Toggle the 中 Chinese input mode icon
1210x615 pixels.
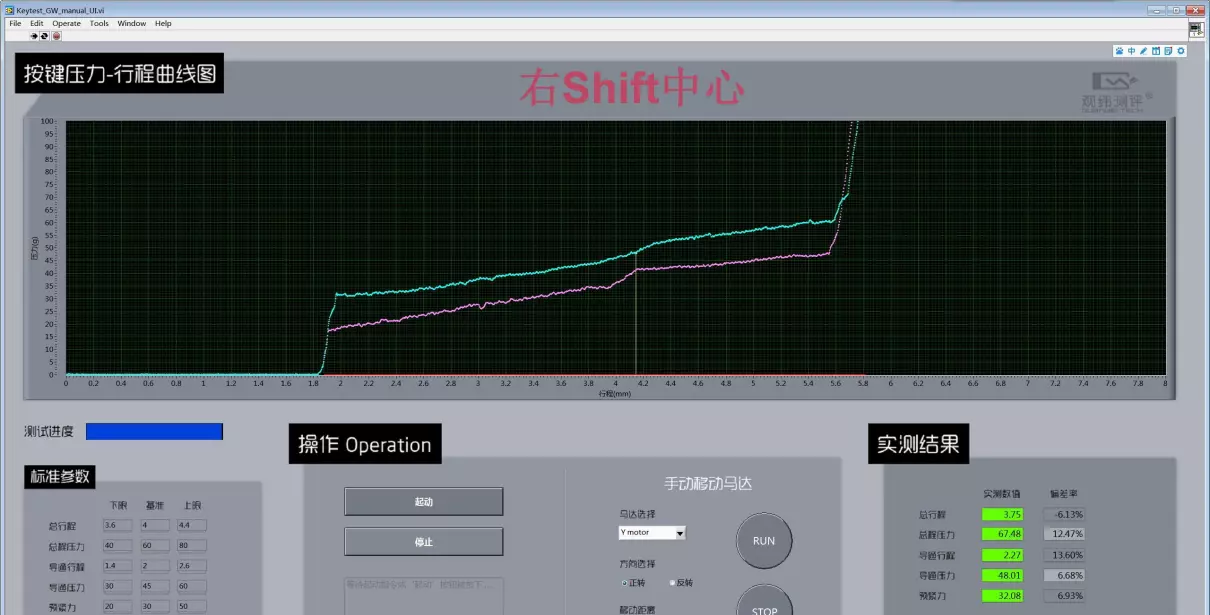pos(1131,51)
